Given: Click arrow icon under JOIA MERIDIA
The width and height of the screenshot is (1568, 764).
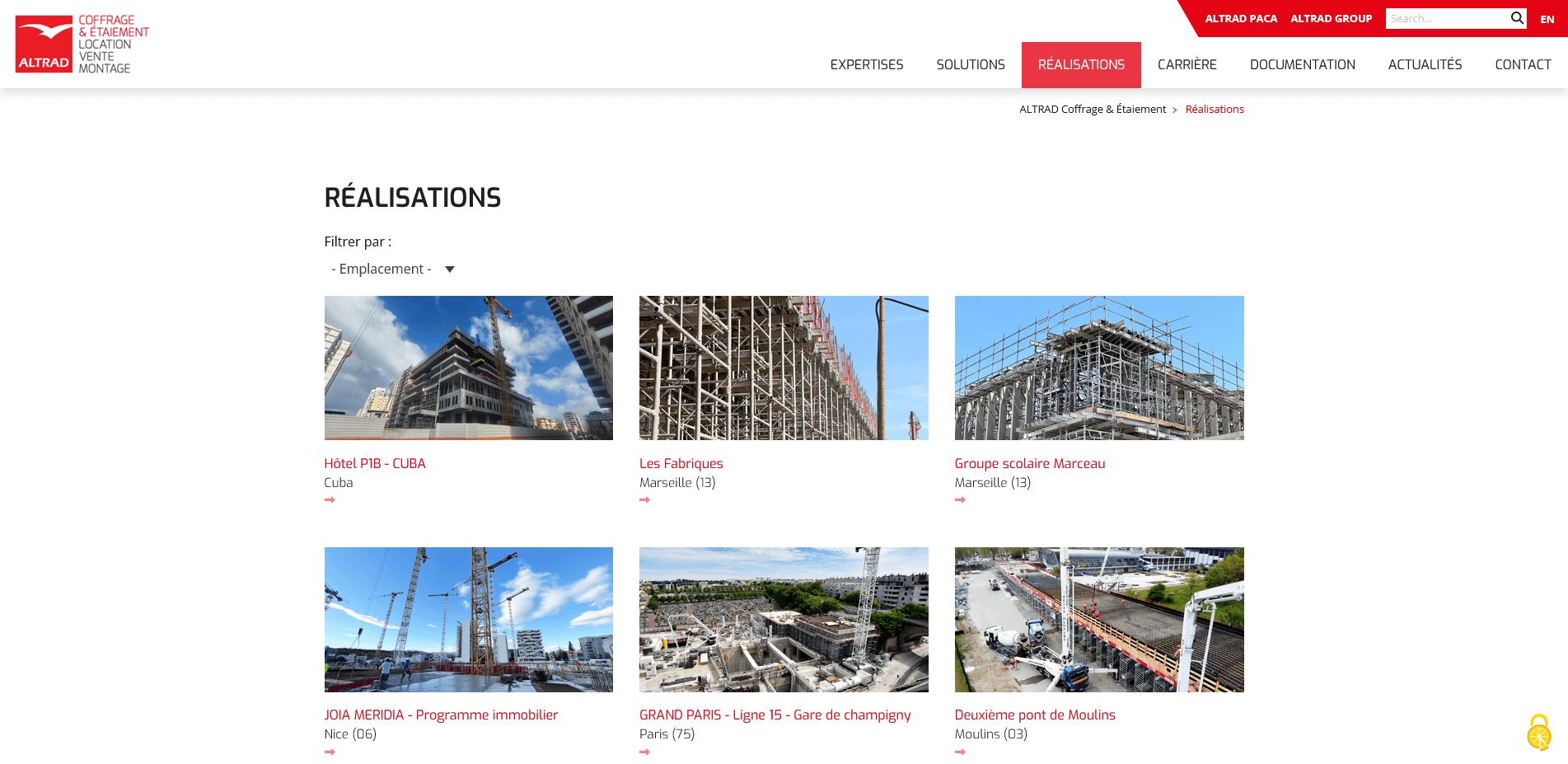Looking at the screenshot, I should point(330,752).
